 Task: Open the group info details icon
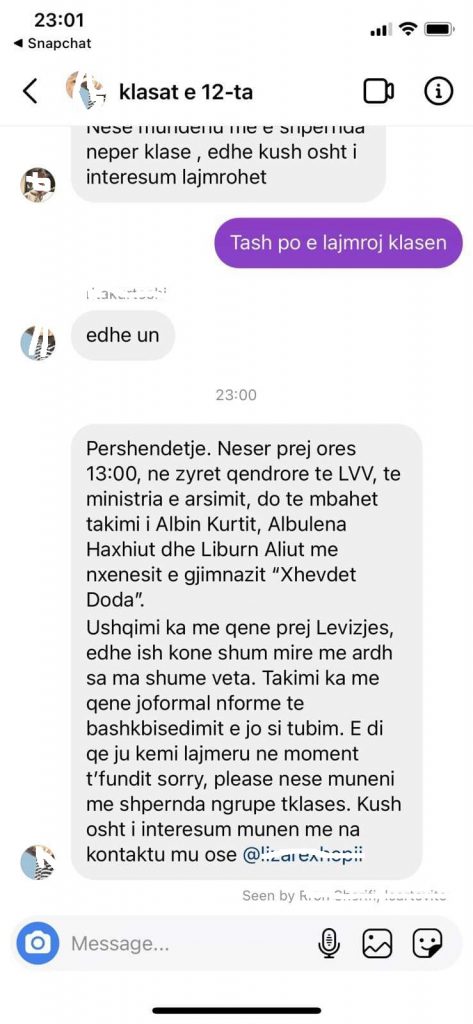coord(438,91)
